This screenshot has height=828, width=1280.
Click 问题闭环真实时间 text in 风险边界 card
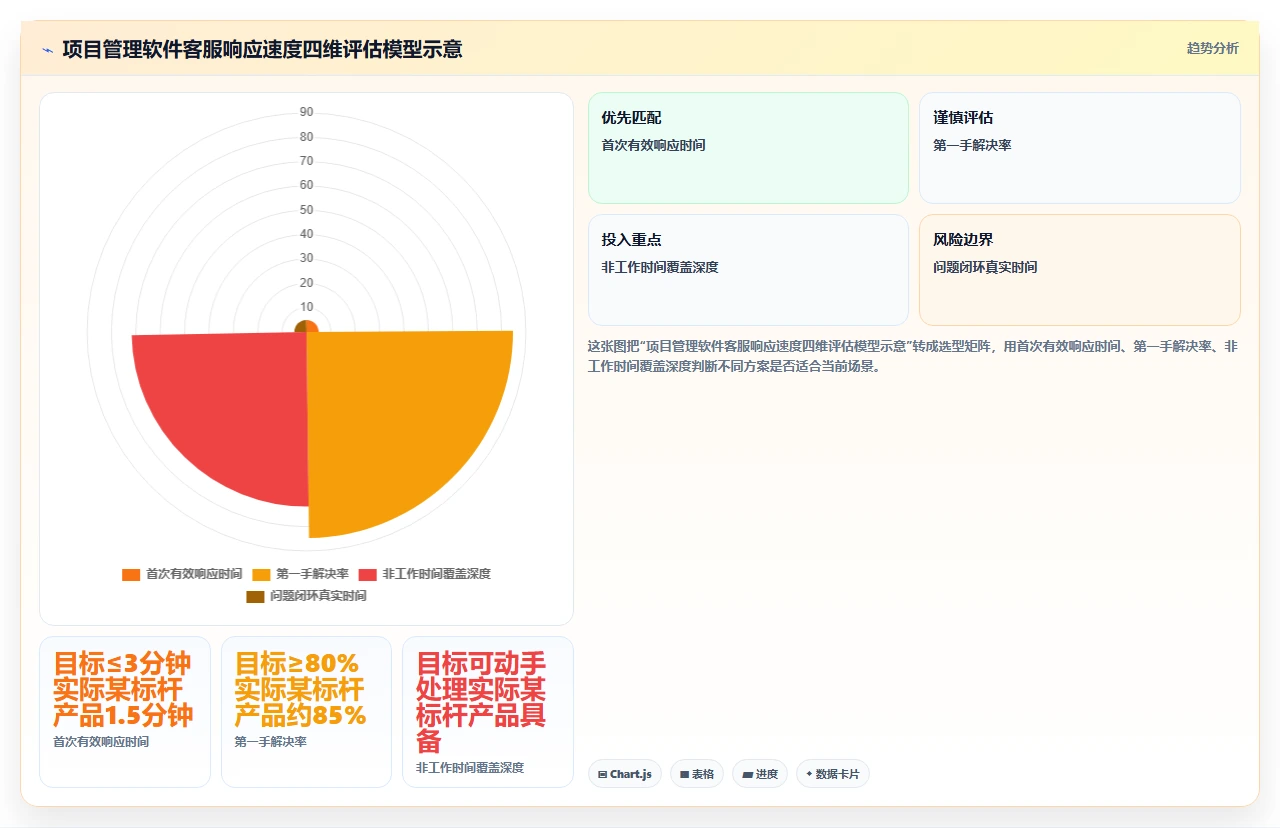[x=985, y=267]
